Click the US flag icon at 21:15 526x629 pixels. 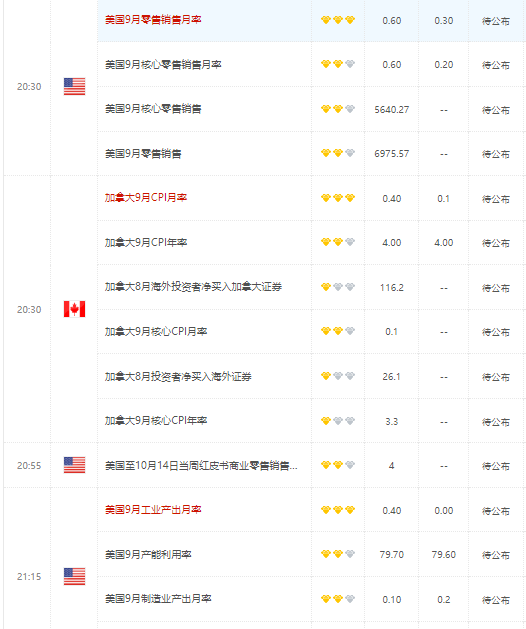pyautogui.click(x=74, y=576)
